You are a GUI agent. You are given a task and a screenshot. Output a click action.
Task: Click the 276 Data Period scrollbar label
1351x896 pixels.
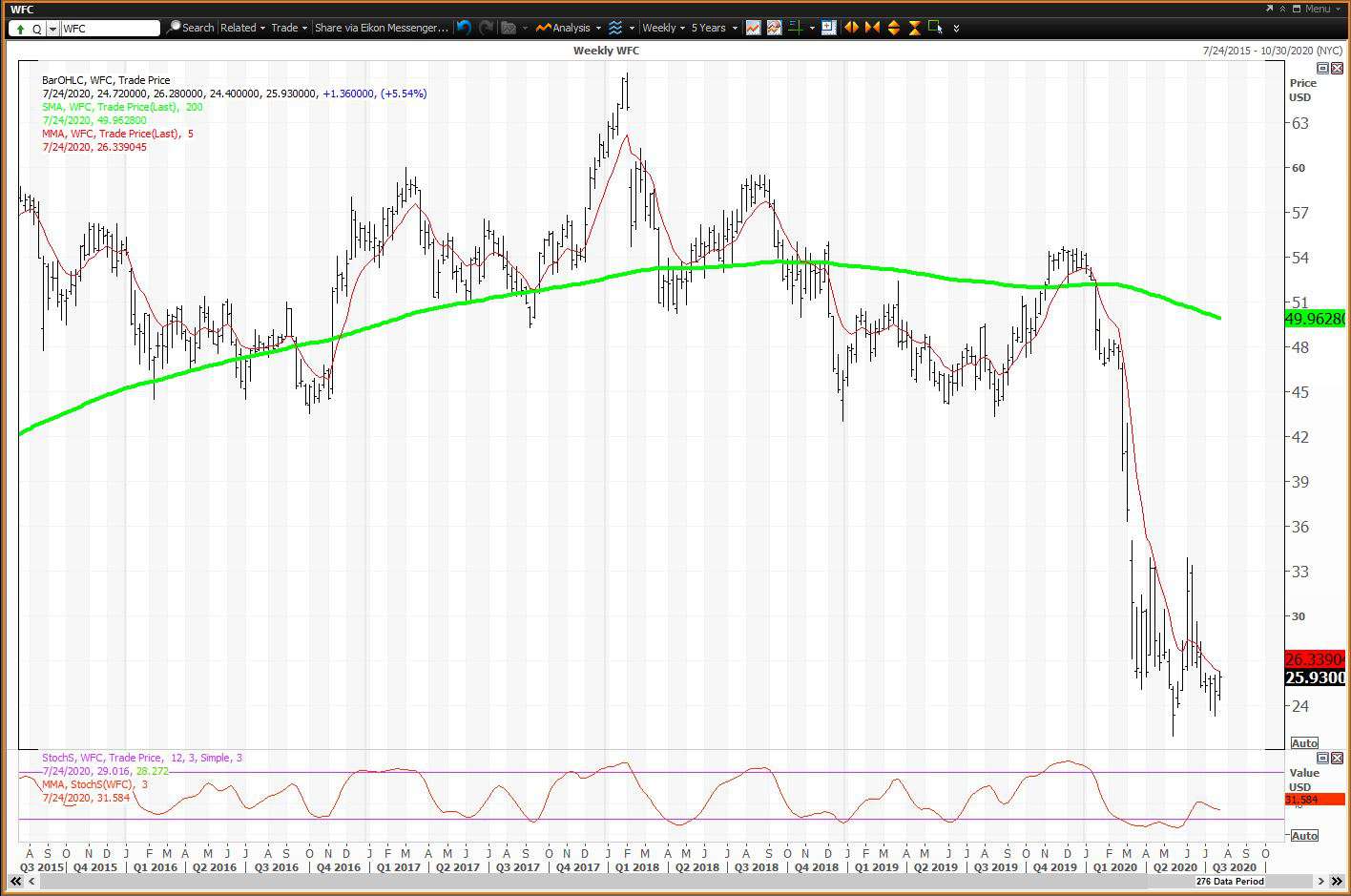tap(1229, 881)
